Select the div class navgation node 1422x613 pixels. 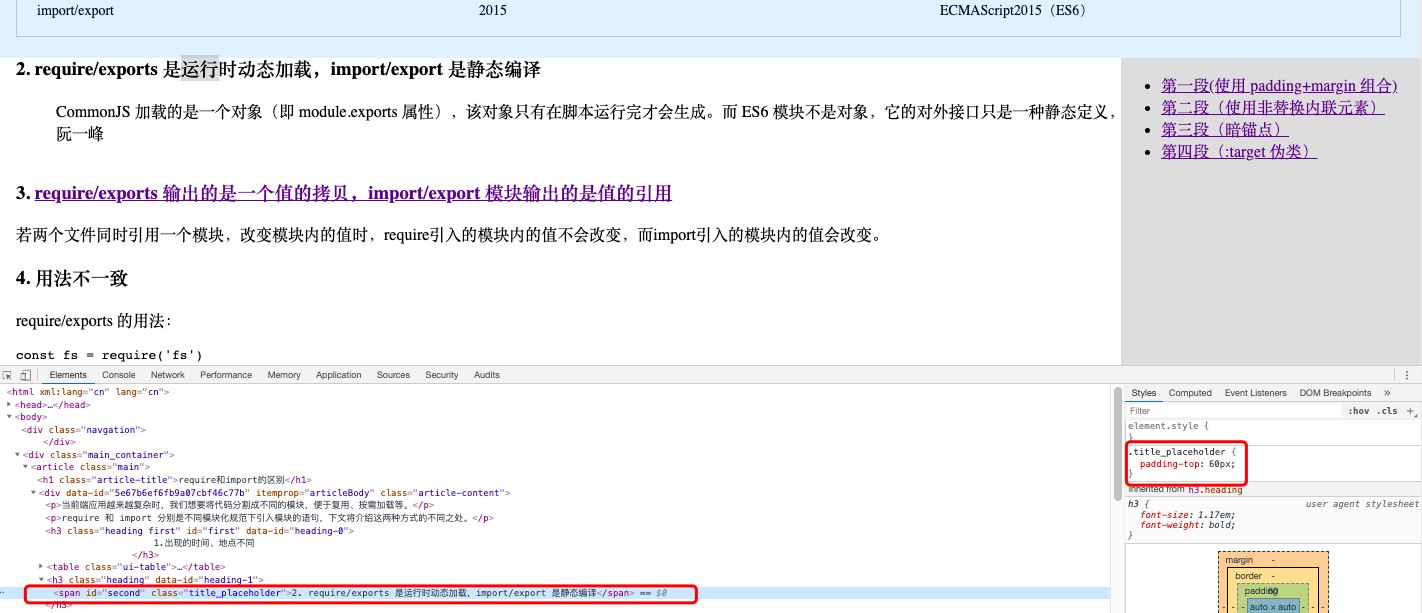tap(85, 430)
